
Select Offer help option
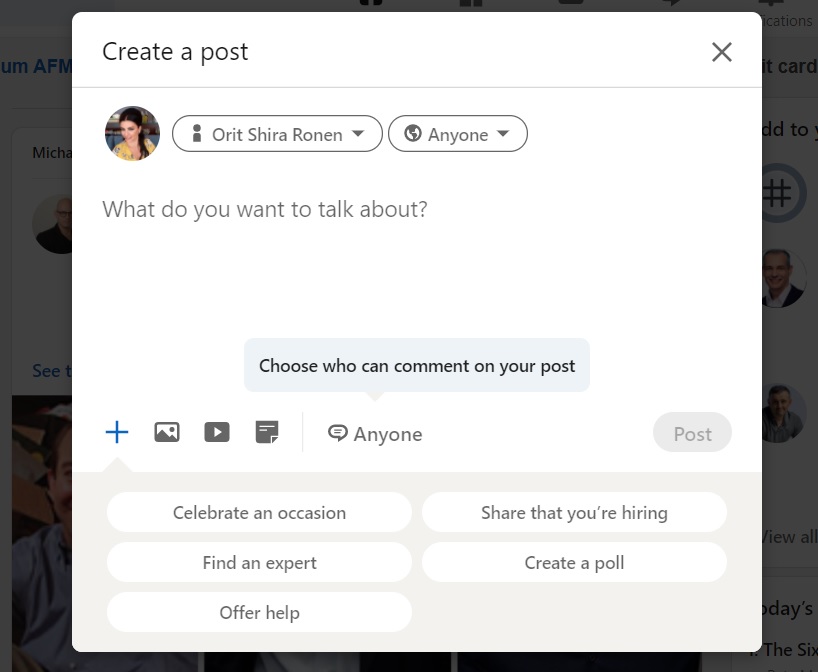(x=259, y=613)
